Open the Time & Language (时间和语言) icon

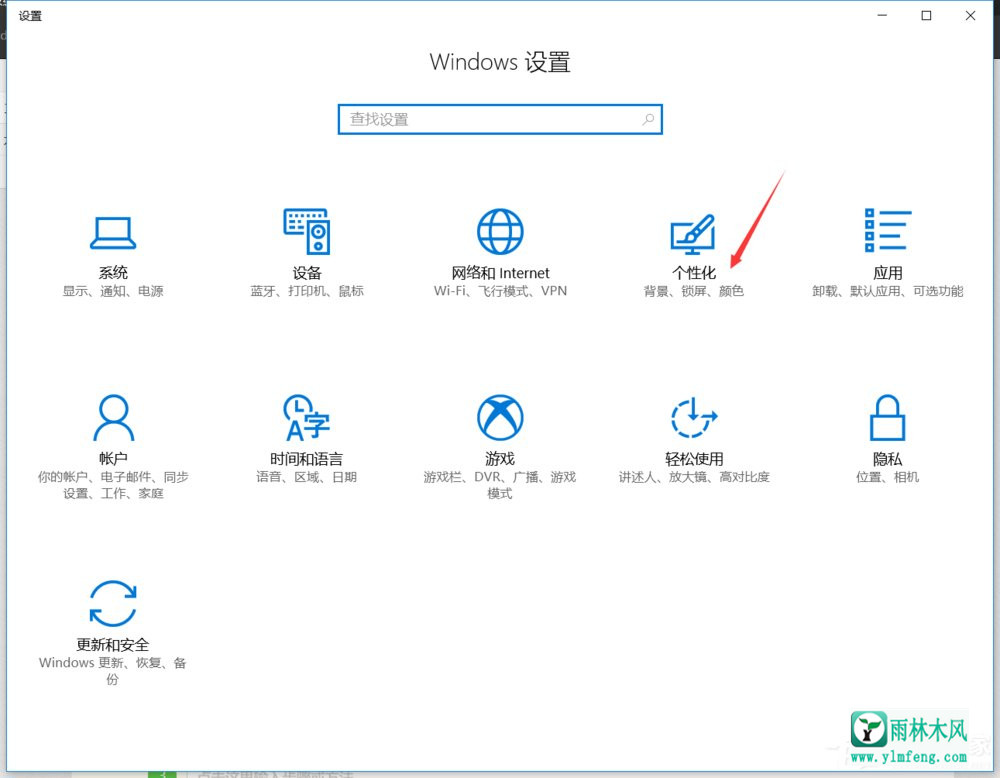point(307,418)
